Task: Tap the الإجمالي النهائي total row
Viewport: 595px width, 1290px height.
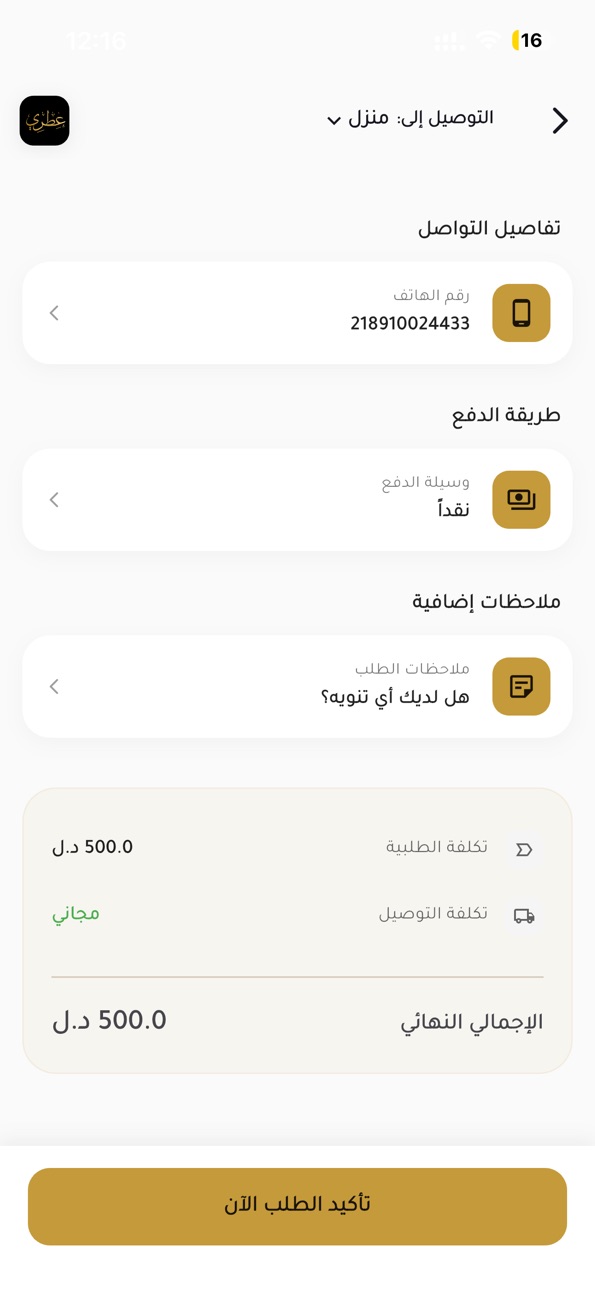Action: coord(297,1021)
